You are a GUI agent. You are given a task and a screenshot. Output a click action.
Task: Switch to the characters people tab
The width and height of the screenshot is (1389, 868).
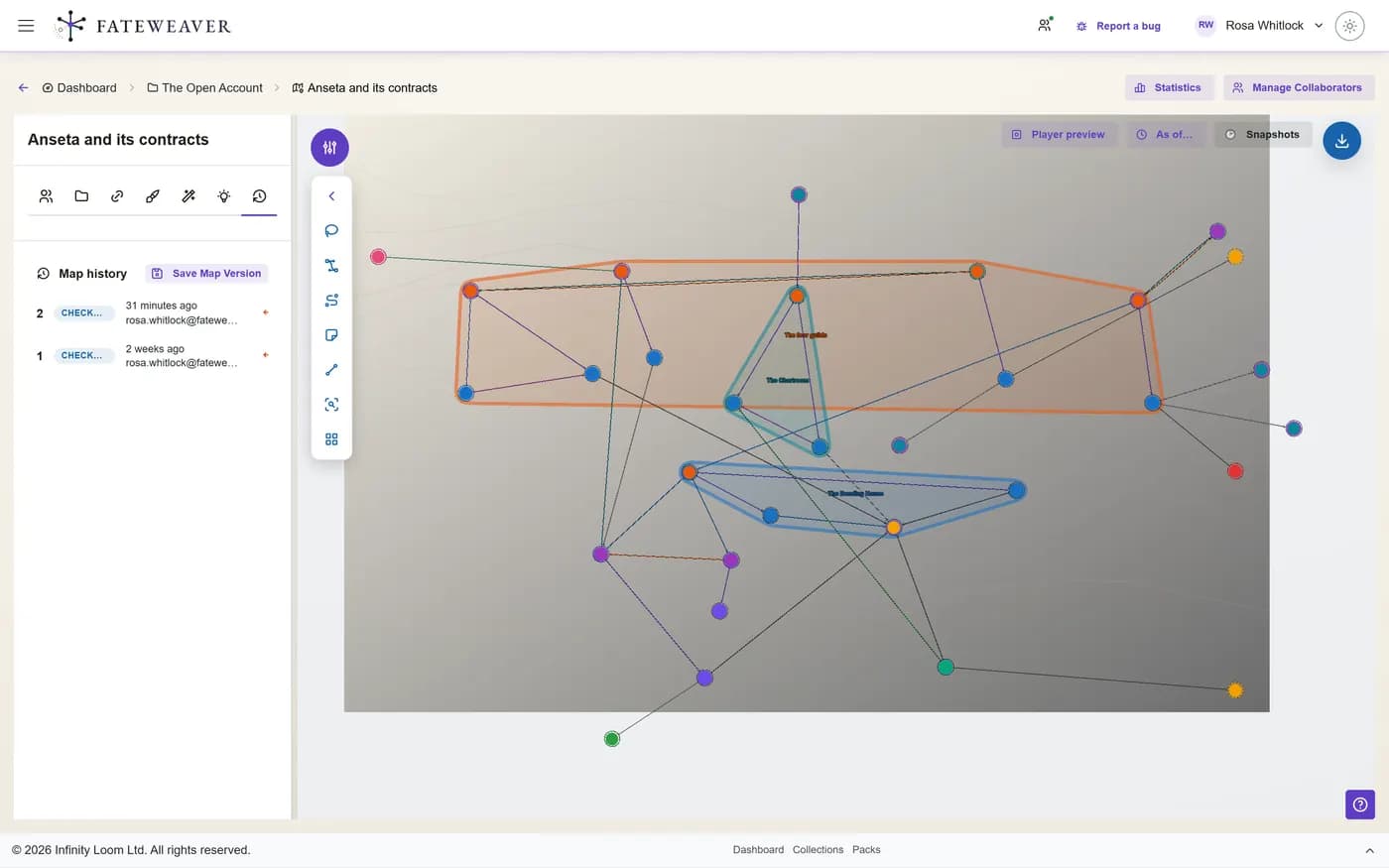pos(46,196)
